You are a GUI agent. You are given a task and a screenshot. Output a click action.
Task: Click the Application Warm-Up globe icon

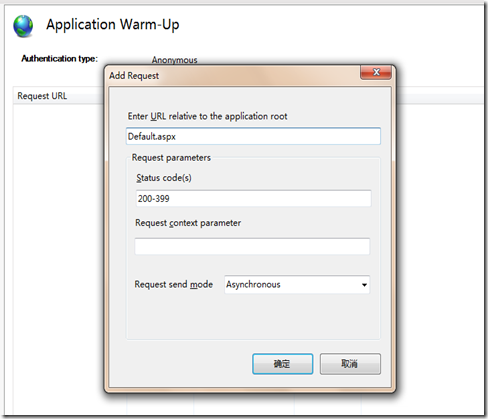[23, 26]
